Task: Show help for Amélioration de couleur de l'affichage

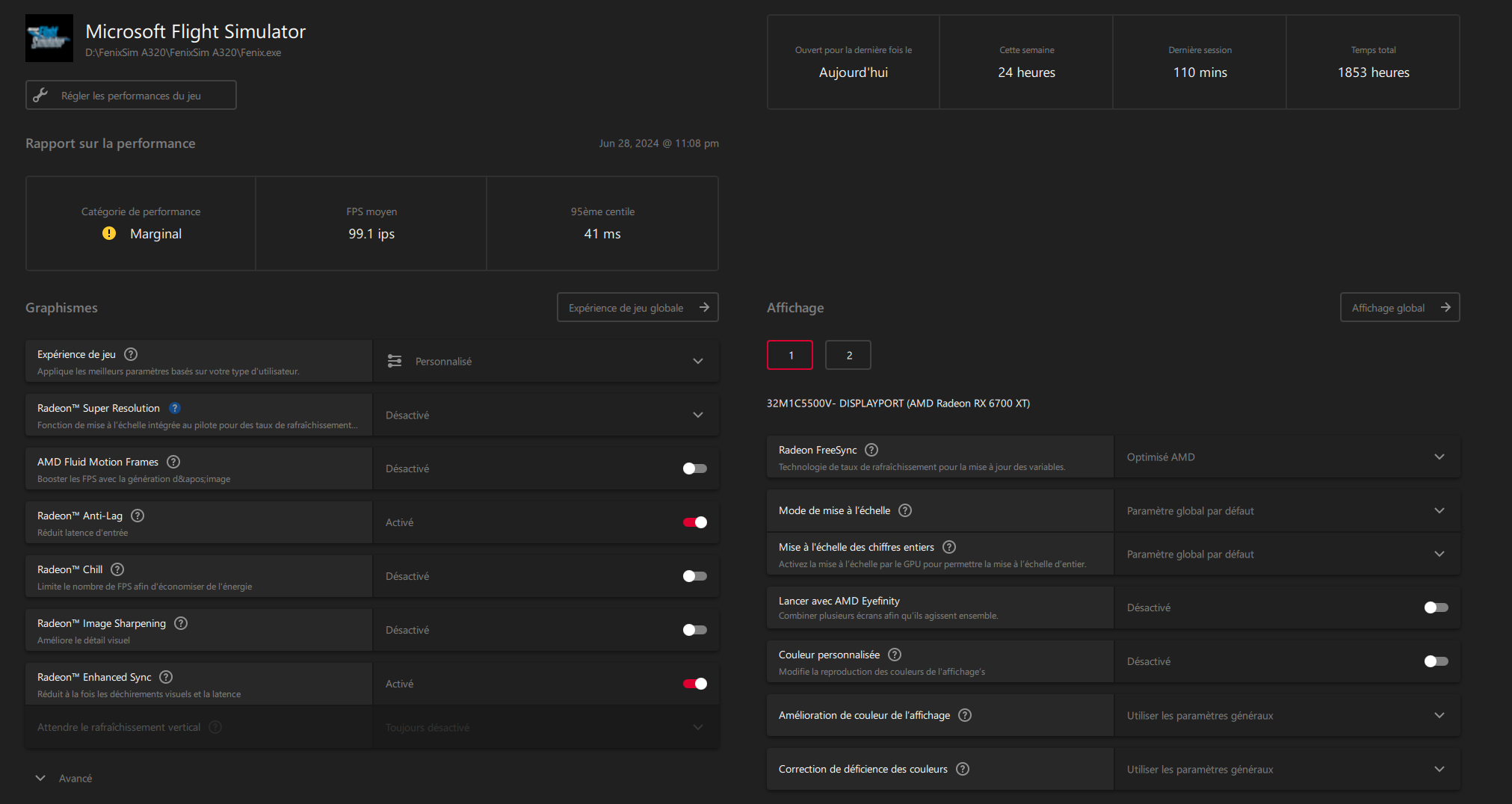Action: (x=965, y=715)
